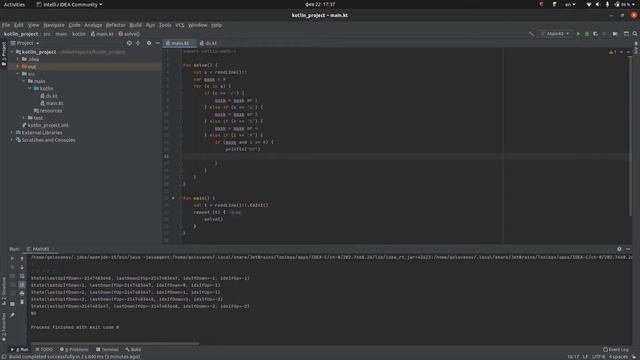The width and height of the screenshot is (640, 360).
Task: Toggle the Favorites tool window stripe button
Action: (x=4, y=327)
